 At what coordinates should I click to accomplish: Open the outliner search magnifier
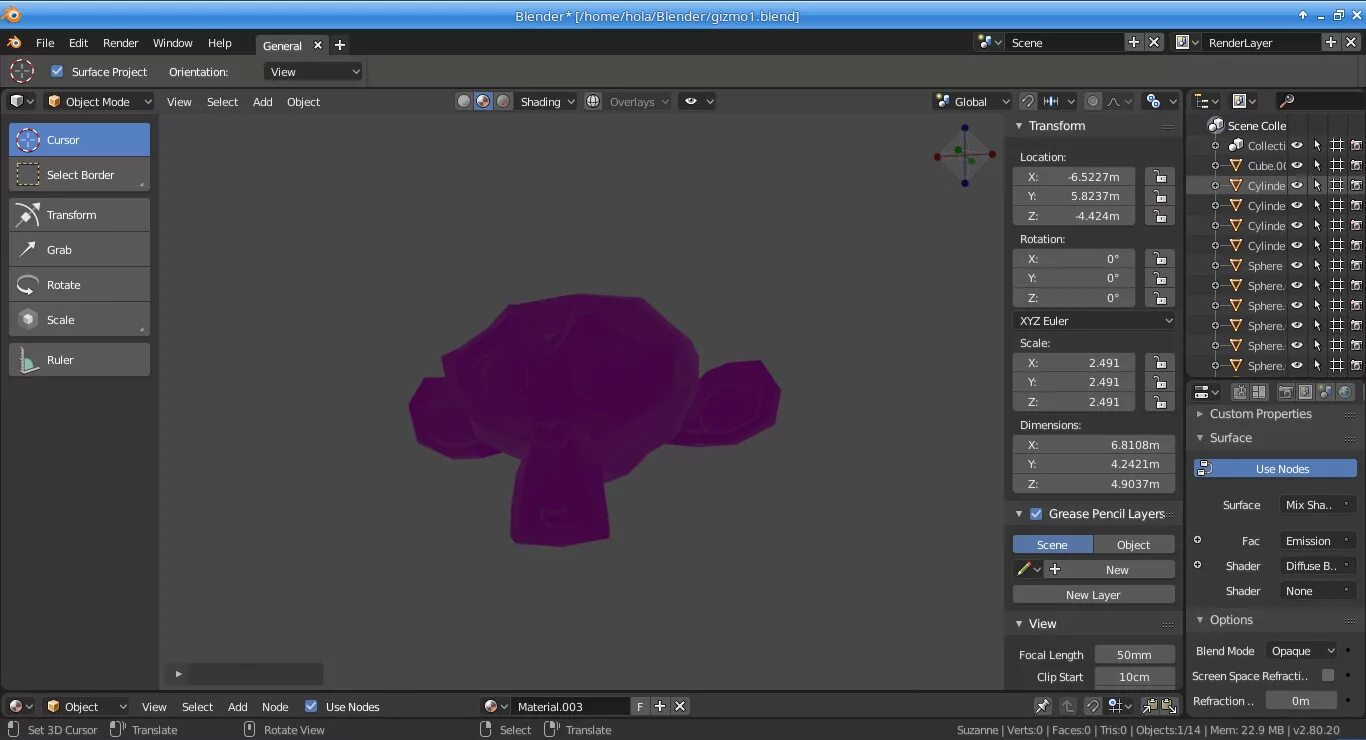click(1287, 101)
